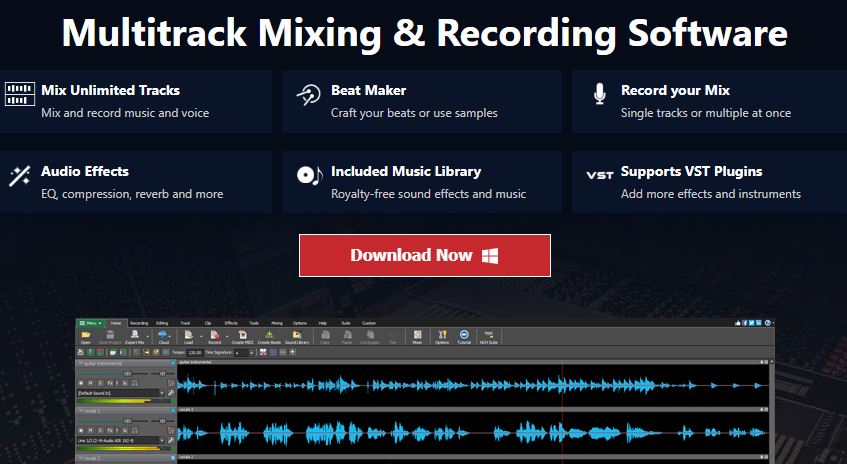Click the thumbs-up like icon
This screenshot has width=847, height=464.
click(738, 323)
